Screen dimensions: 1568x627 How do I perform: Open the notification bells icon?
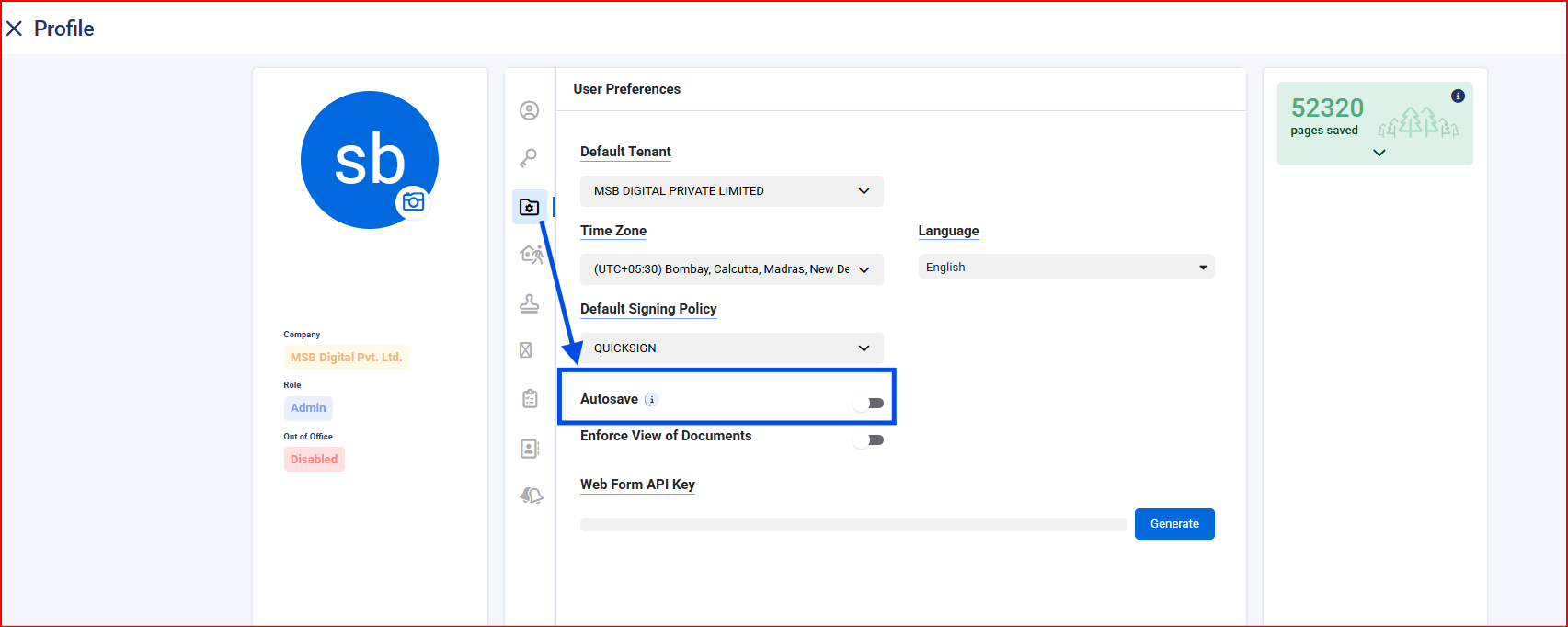coord(531,496)
